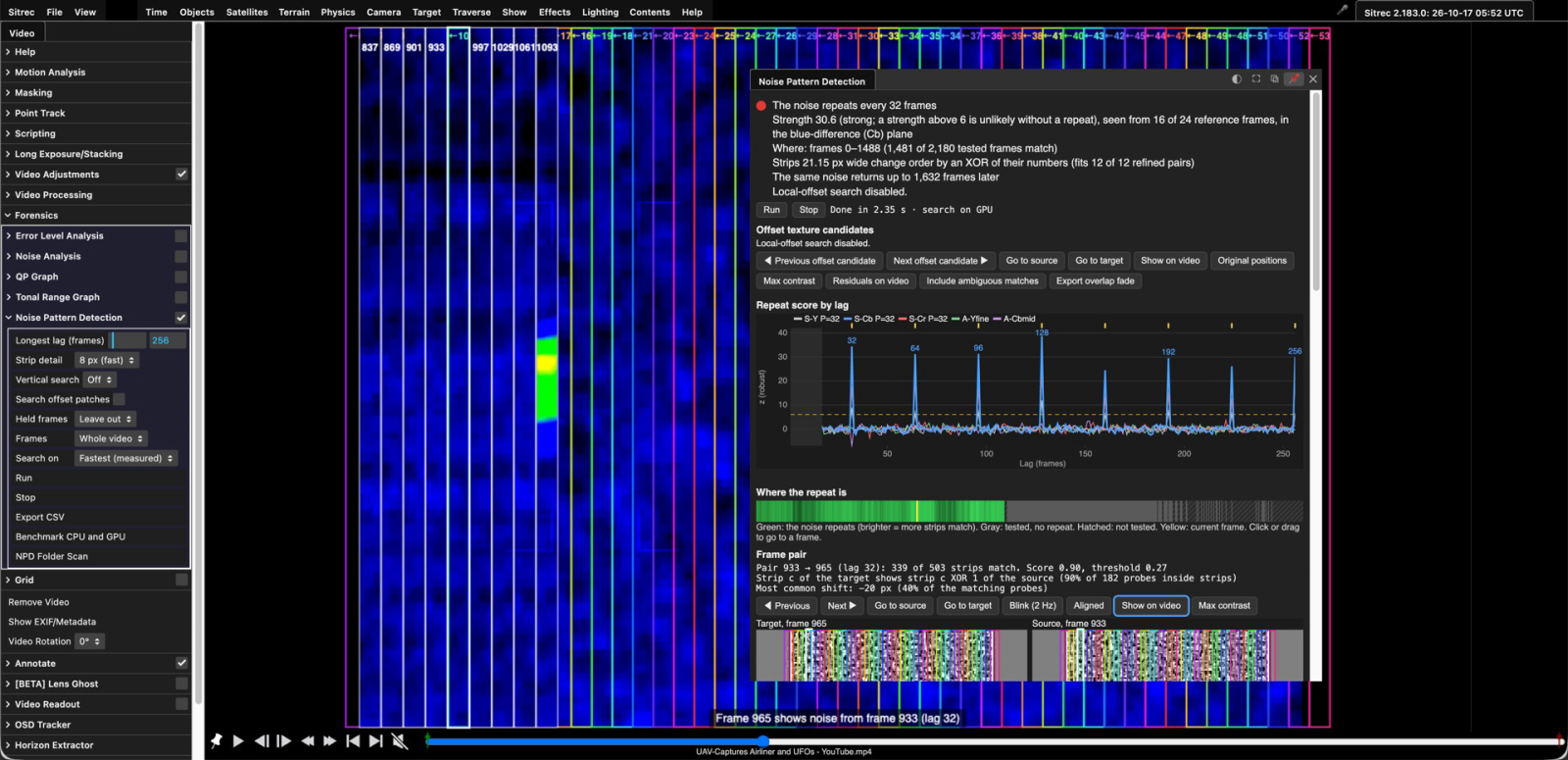Jump to the last frame
The height and width of the screenshot is (760, 1568).
[375, 741]
